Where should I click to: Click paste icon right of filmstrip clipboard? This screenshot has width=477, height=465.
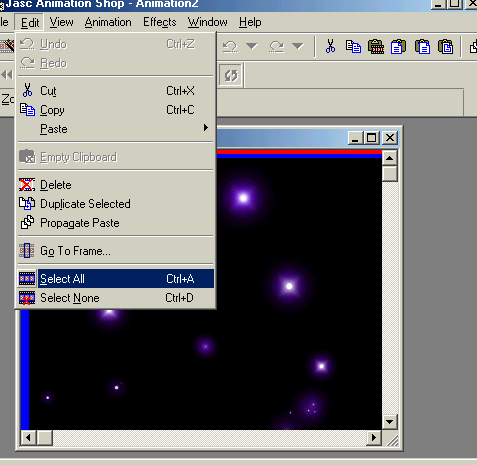[x=399, y=47]
